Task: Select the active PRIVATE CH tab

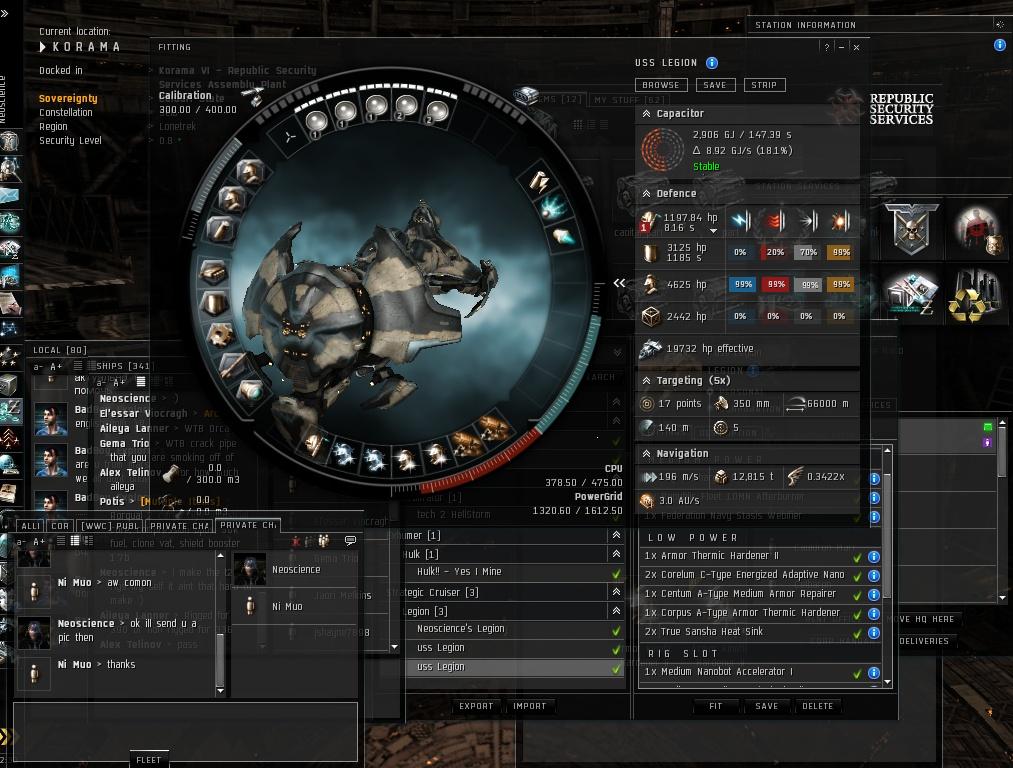Action: 248,525
